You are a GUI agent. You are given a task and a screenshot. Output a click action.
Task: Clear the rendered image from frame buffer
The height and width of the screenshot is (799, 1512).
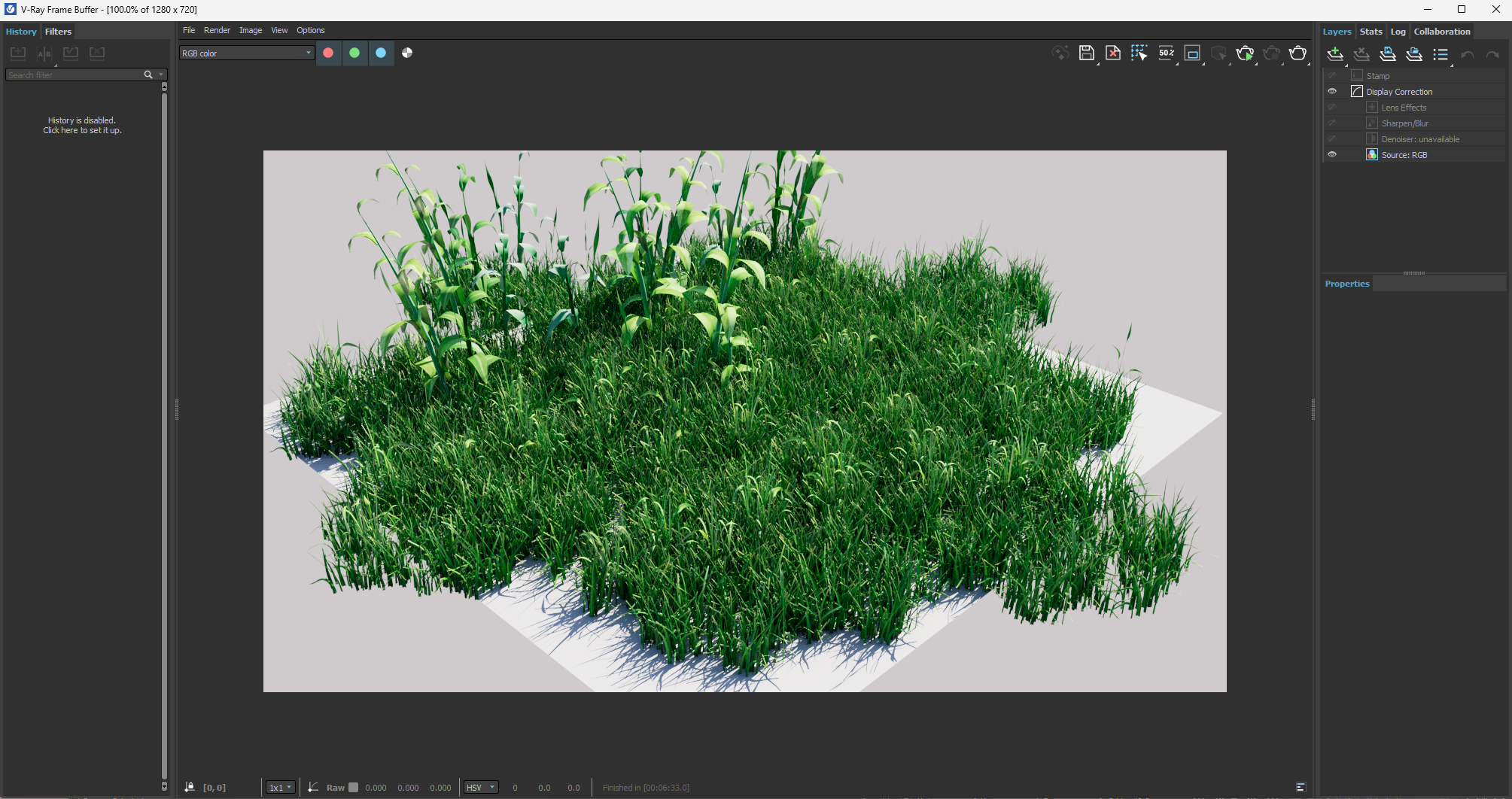click(x=1112, y=53)
